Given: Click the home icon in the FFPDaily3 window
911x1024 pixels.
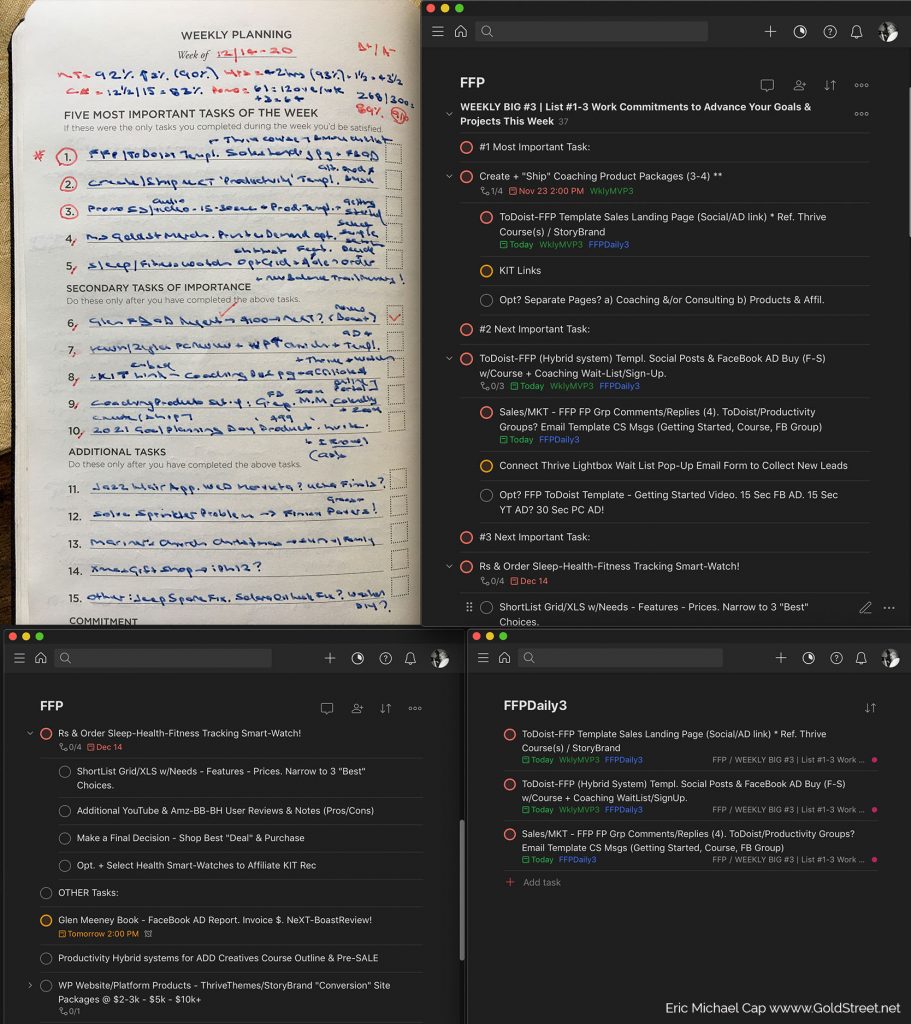Looking at the screenshot, I should pos(504,658).
